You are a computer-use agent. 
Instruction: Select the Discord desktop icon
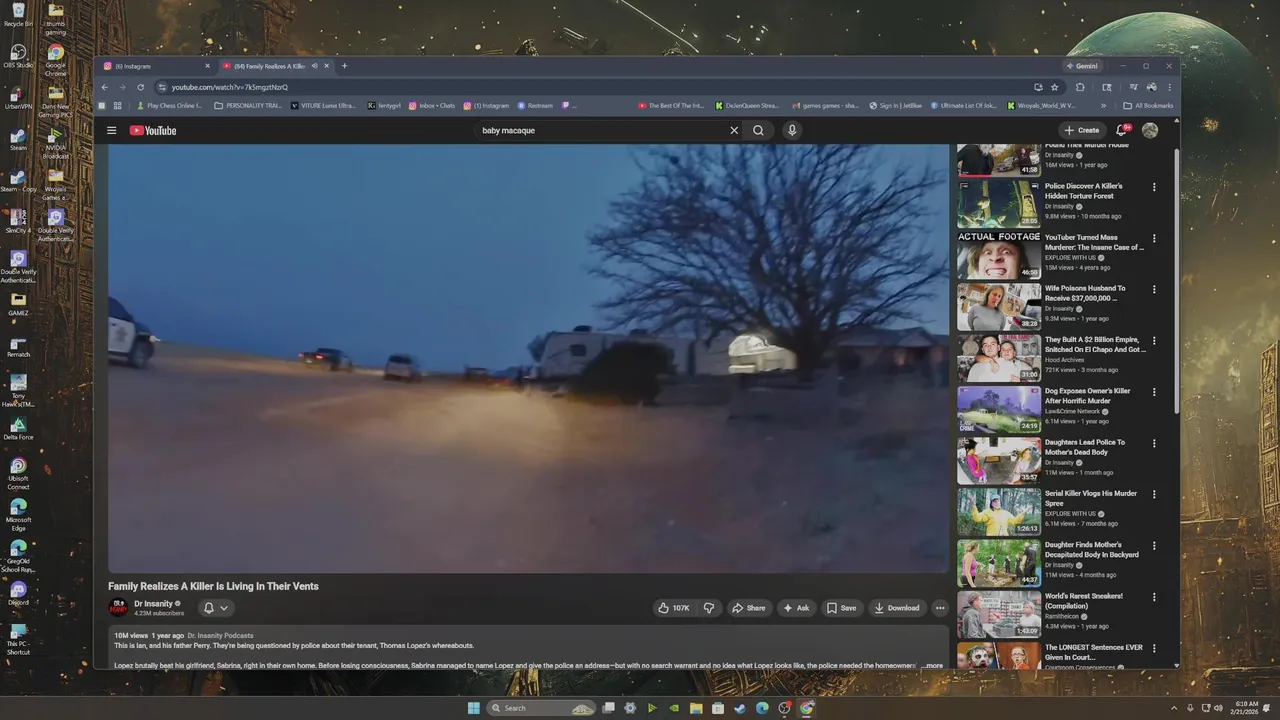18,593
